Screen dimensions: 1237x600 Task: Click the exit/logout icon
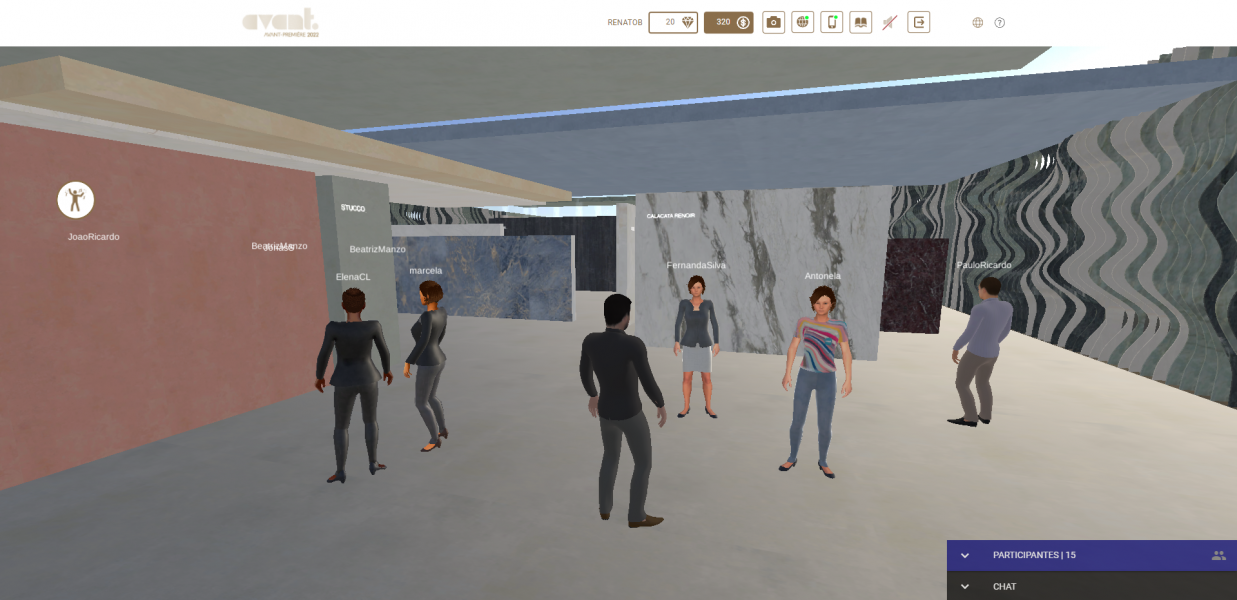(x=918, y=22)
